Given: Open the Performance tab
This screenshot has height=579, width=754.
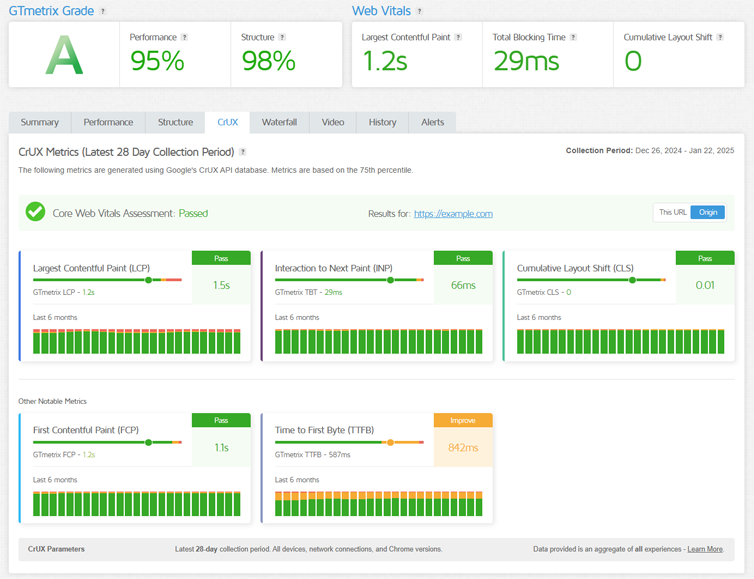Looking at the screenshot, I should 108,122.
